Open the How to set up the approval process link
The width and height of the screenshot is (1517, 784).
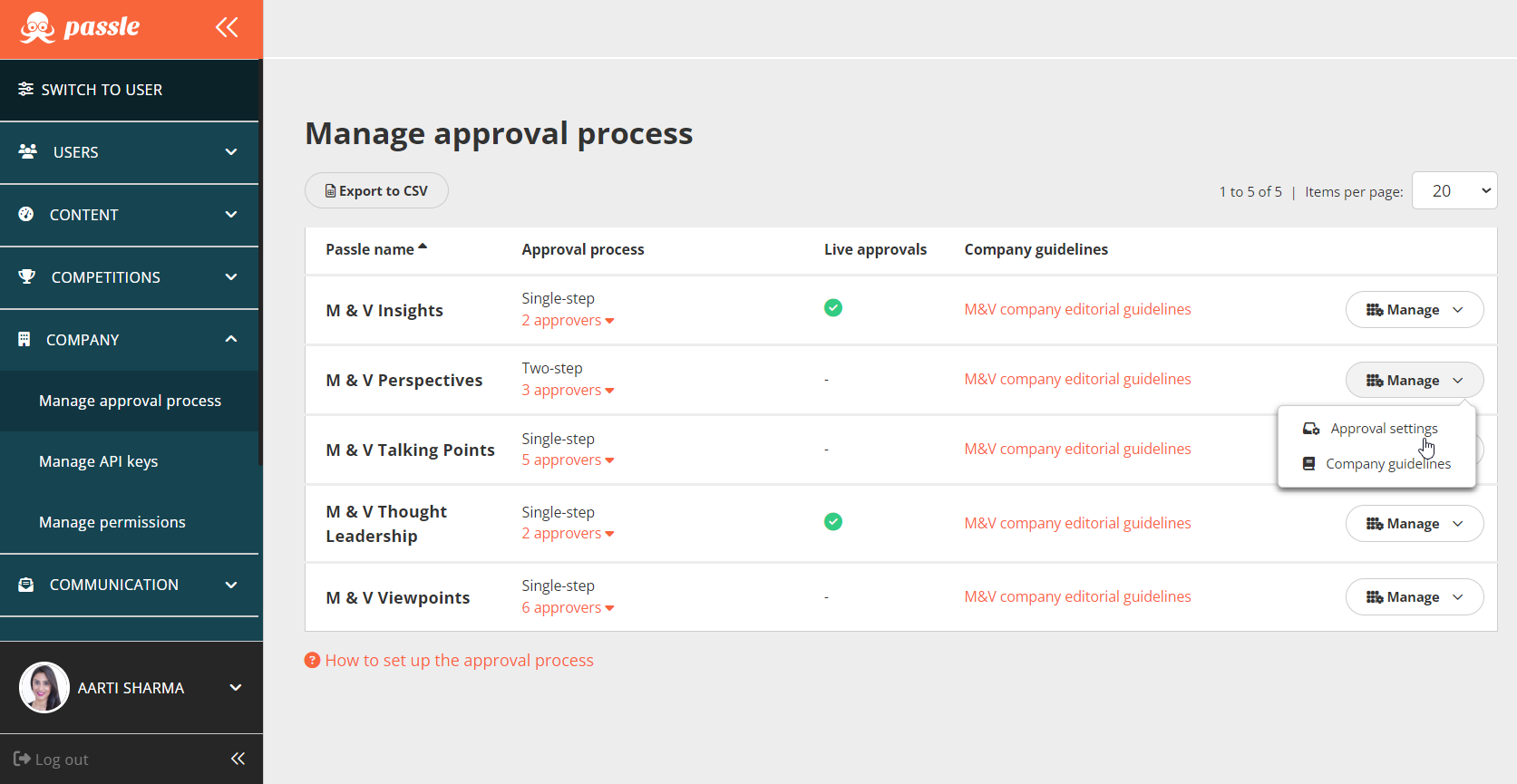[459, 661]
